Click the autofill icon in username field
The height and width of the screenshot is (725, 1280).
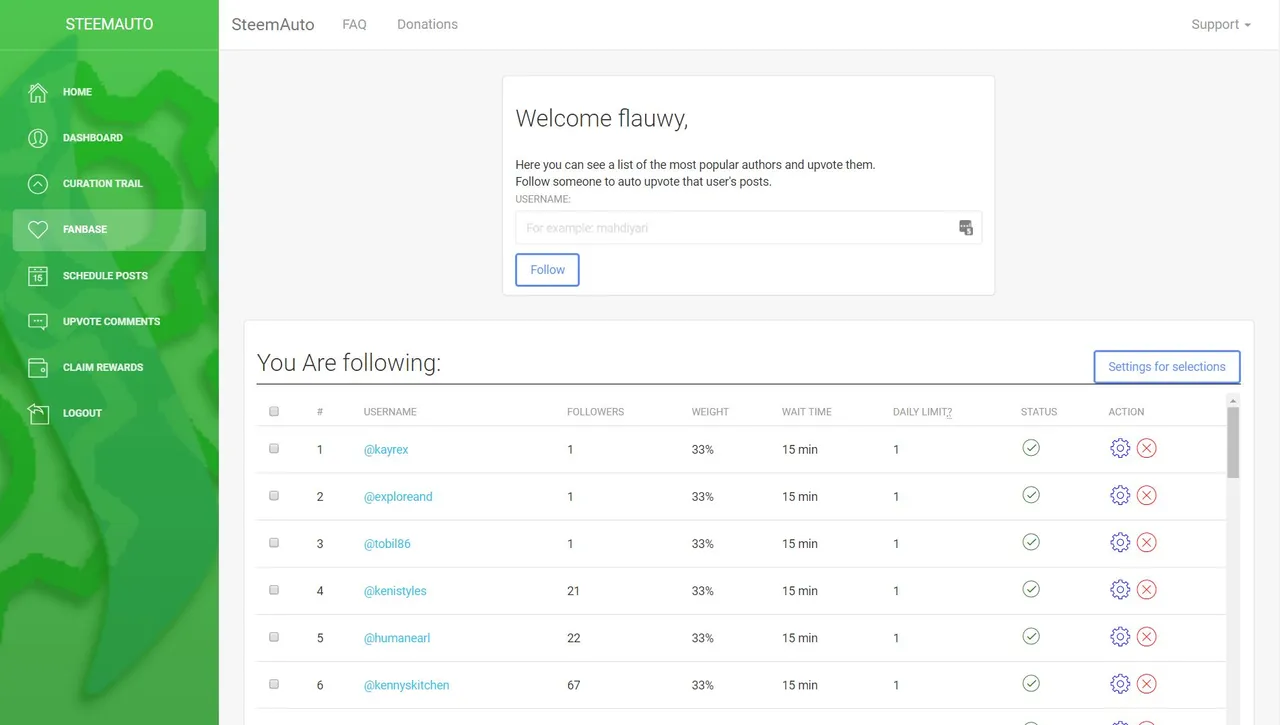coord(966,228)
